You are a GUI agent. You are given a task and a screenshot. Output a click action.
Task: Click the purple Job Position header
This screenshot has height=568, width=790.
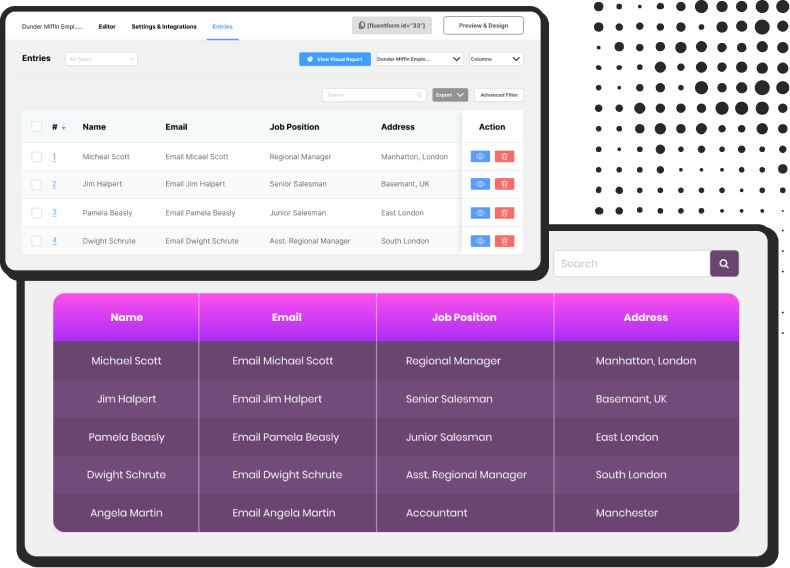tap(464, 317)
